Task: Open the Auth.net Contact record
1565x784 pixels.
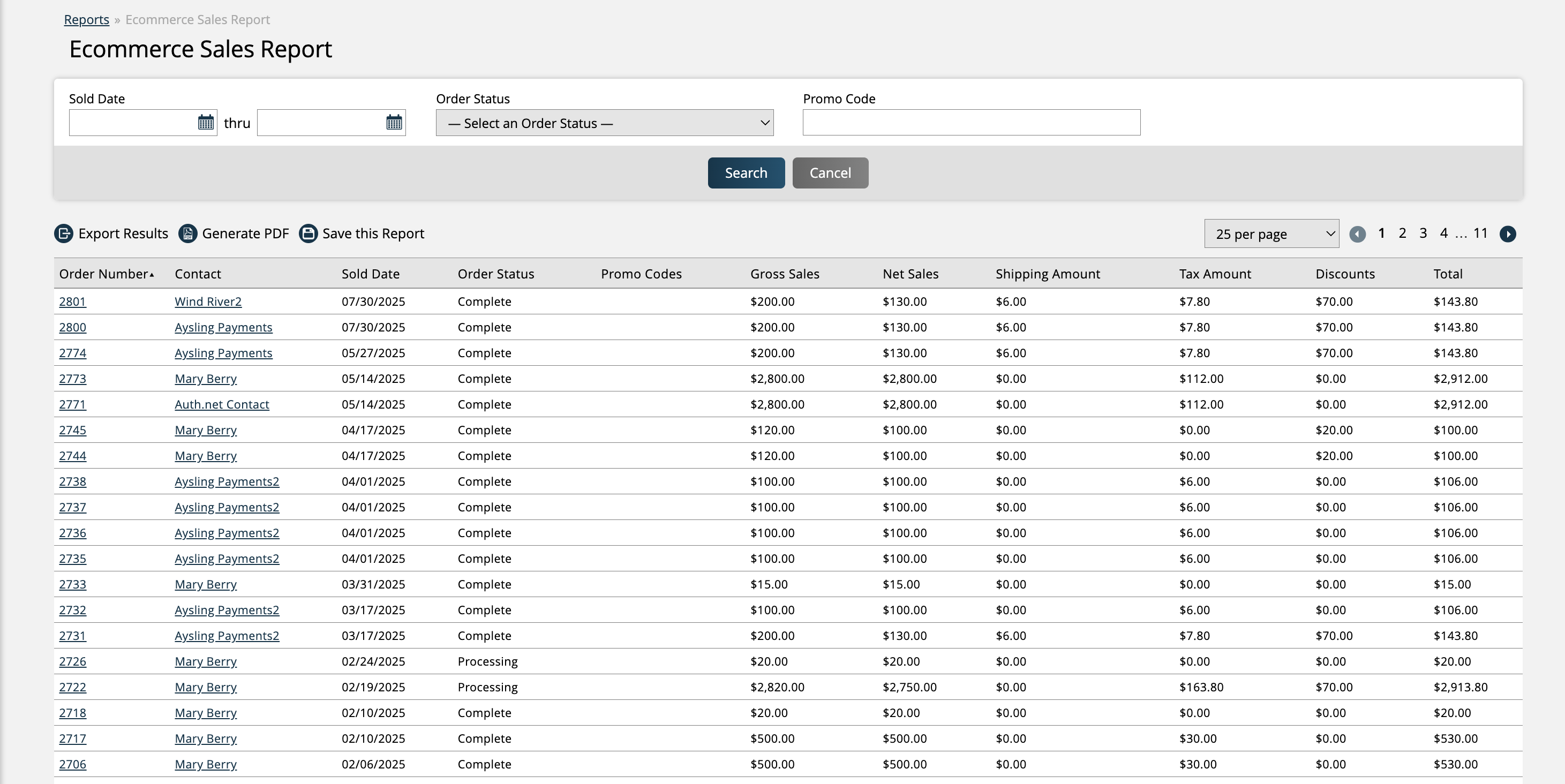Action: 222,404
